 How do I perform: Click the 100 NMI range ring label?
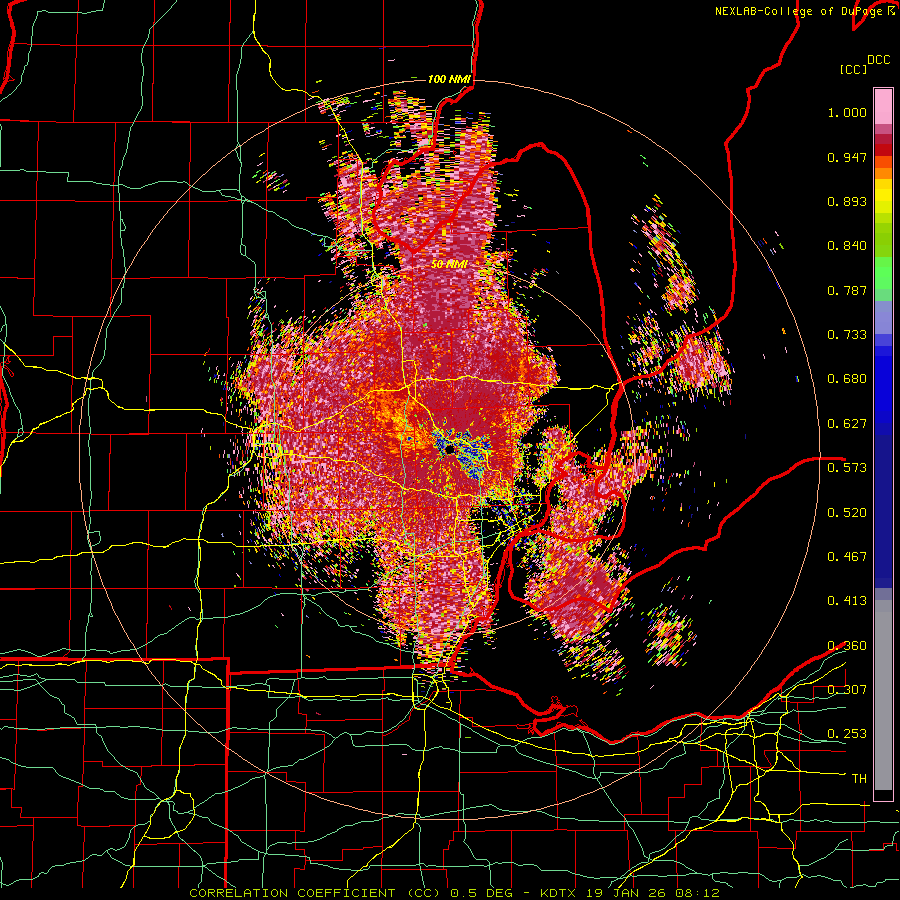click(x=449, y=79)
